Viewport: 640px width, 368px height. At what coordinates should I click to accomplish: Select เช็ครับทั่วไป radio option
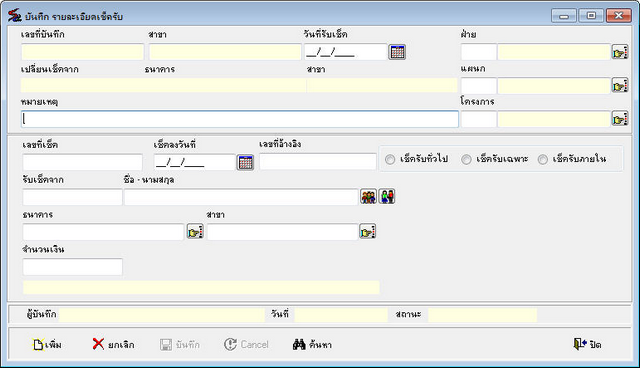click(x=416, y=159)
